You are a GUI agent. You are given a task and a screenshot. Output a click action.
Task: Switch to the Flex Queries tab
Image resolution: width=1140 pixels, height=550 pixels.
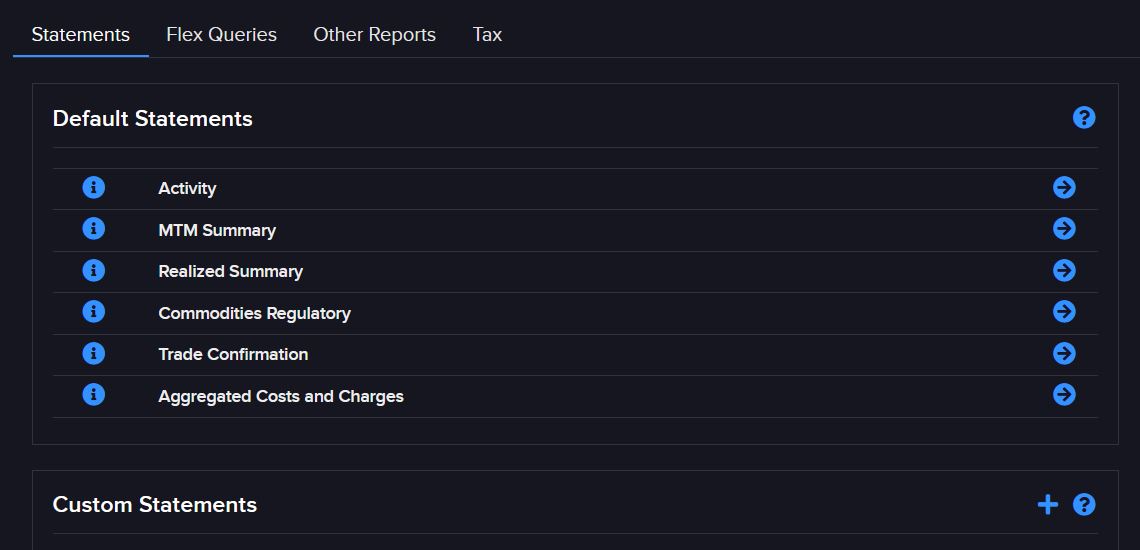tap(221, 34)
